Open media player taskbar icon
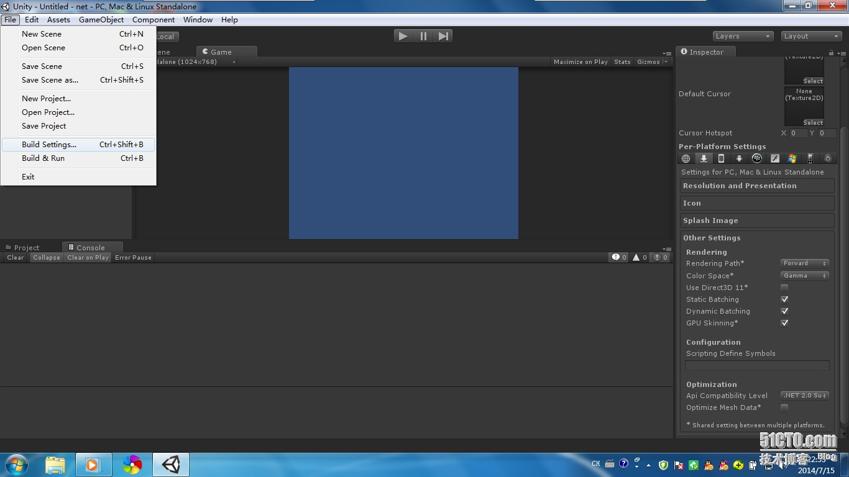Viewport: 849px width, 477px height. 93,465
